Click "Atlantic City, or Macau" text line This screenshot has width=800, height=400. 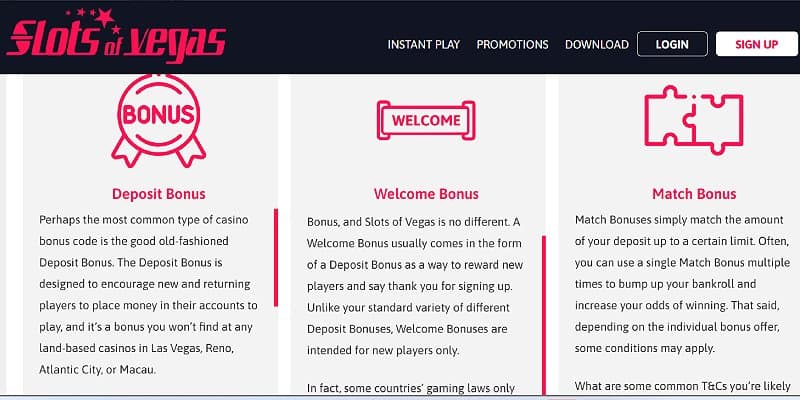[97, 369]
